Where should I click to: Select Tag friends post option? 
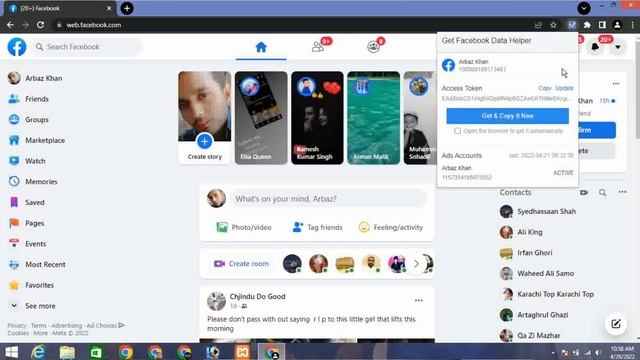pos(318,227)
